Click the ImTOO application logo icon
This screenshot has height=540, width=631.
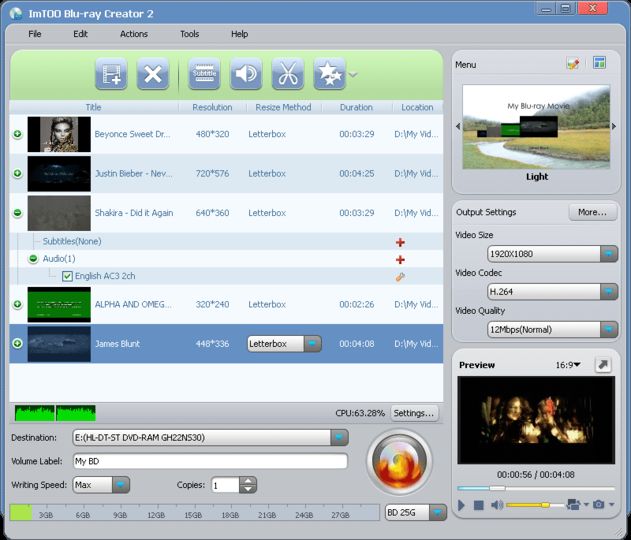click(16, 13)
